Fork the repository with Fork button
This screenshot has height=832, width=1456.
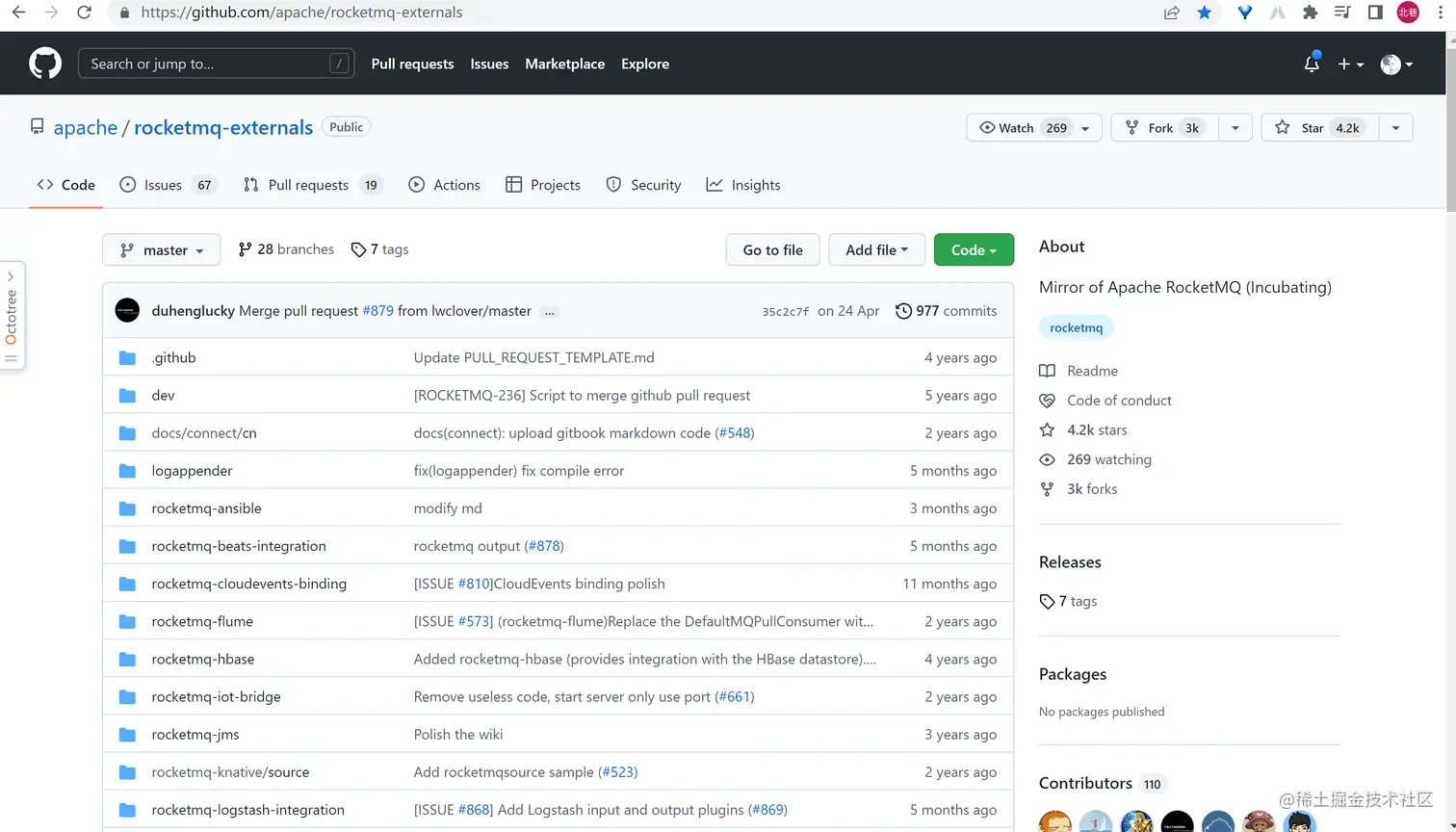(1164, 127)
